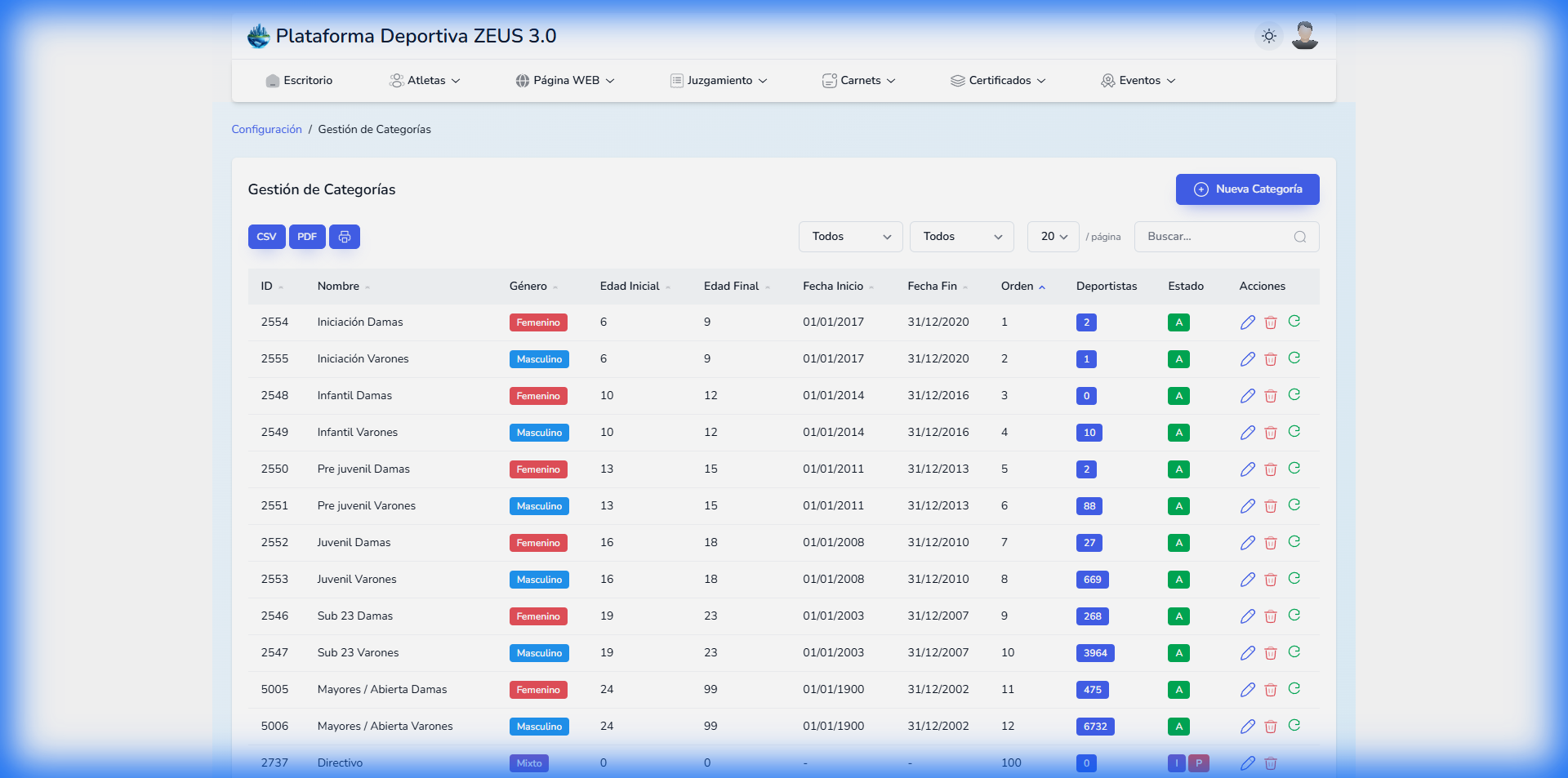The width and height of the screenshot is (1568, 778).
Task: Change the 20 per page selector
Action: coord(1053,237)
